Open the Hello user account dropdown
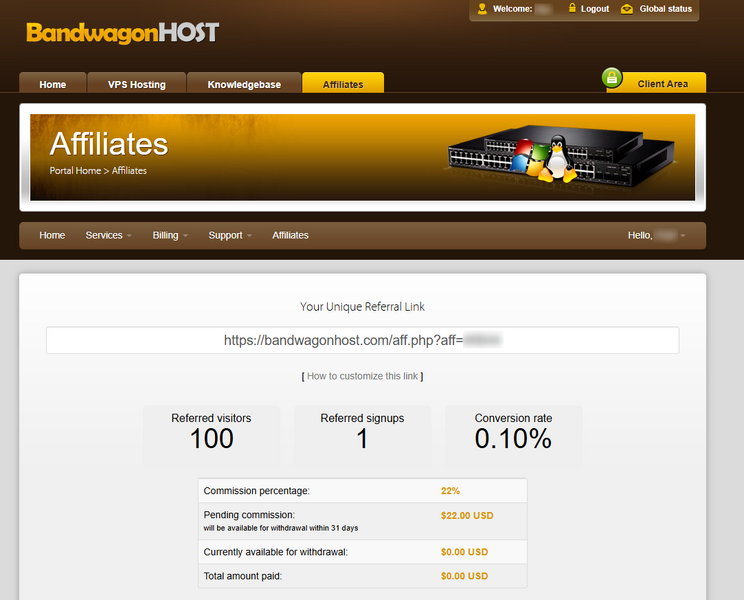 (x=656, y=236)
